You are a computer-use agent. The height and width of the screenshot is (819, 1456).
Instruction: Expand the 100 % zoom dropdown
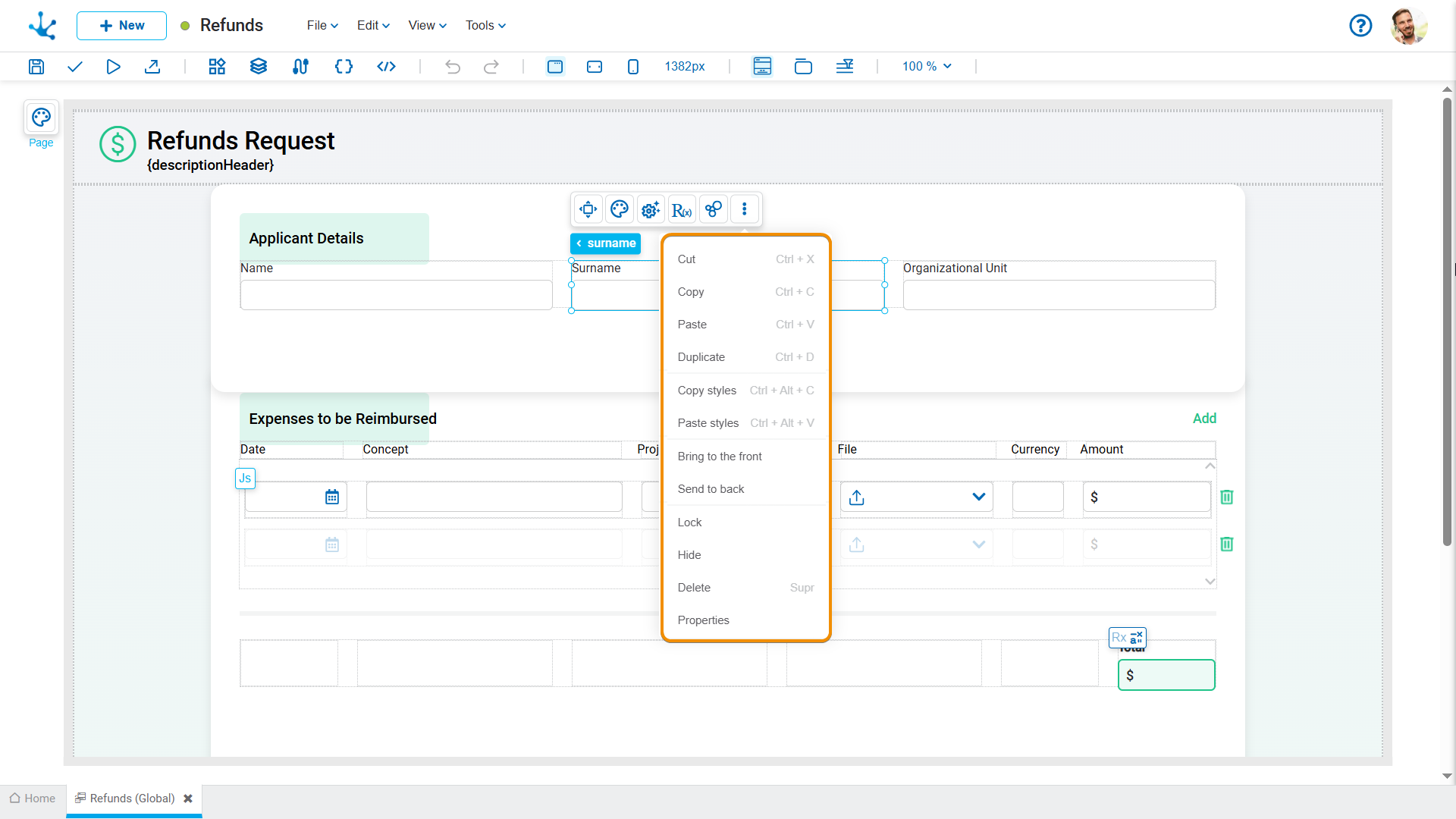tap(927, 67)
